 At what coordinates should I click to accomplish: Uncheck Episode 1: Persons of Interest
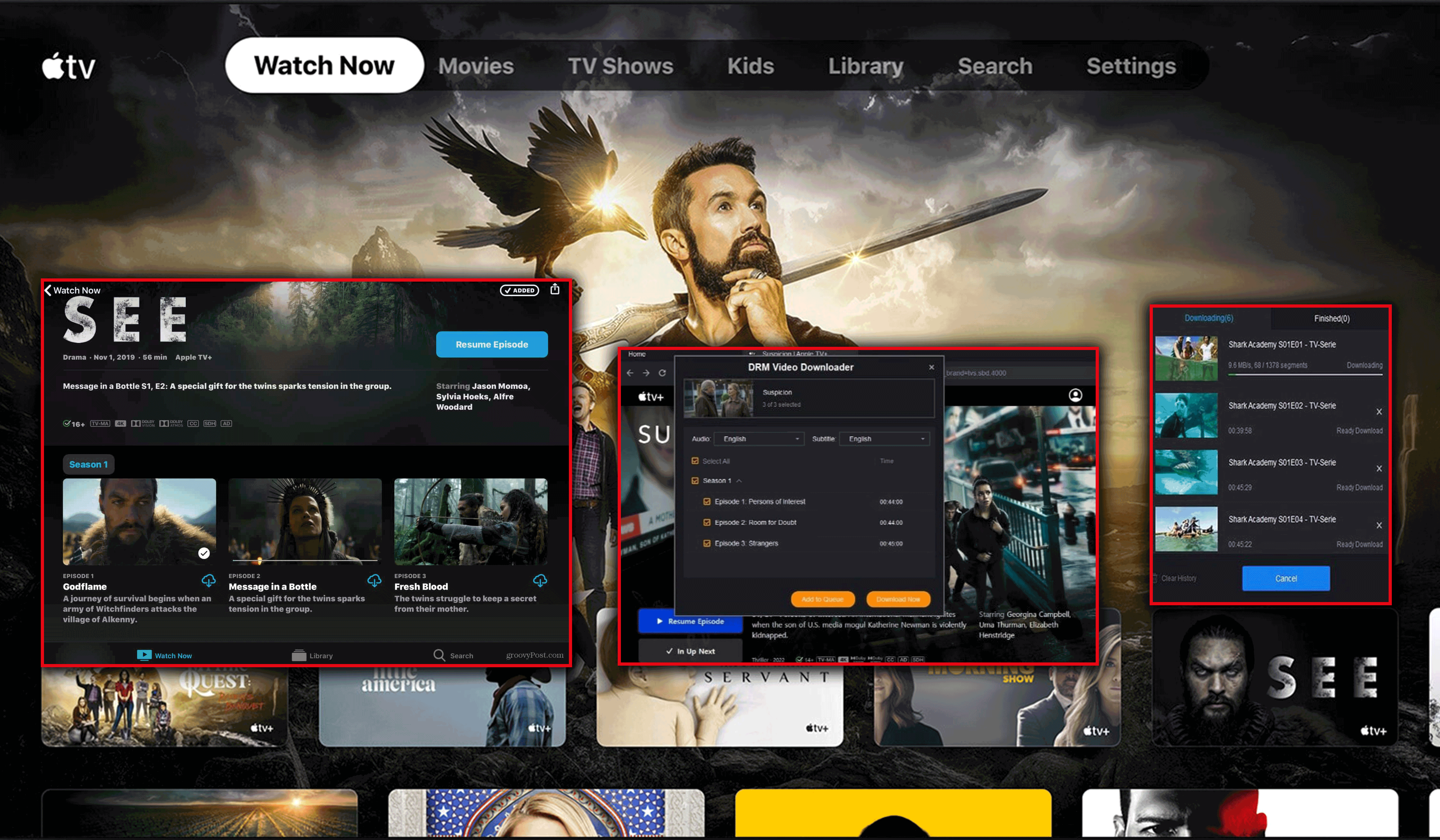(707, 501)
